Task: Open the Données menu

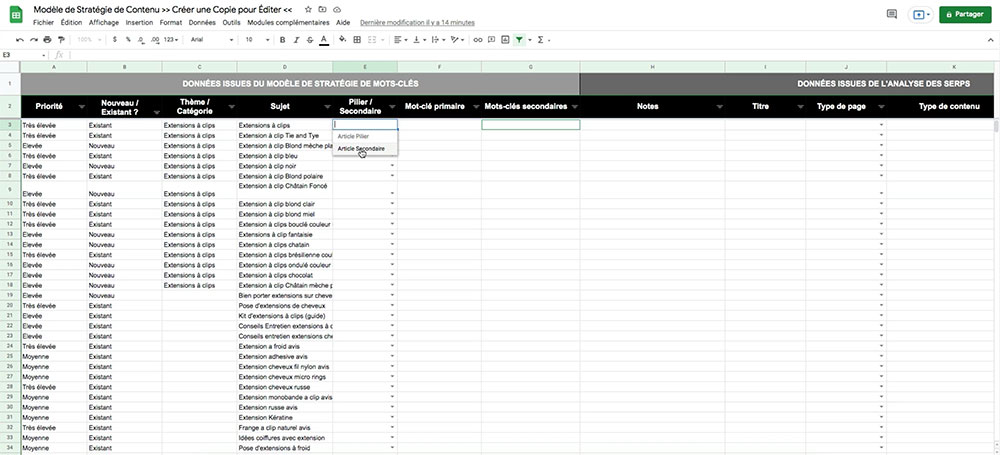Action: 202,22
